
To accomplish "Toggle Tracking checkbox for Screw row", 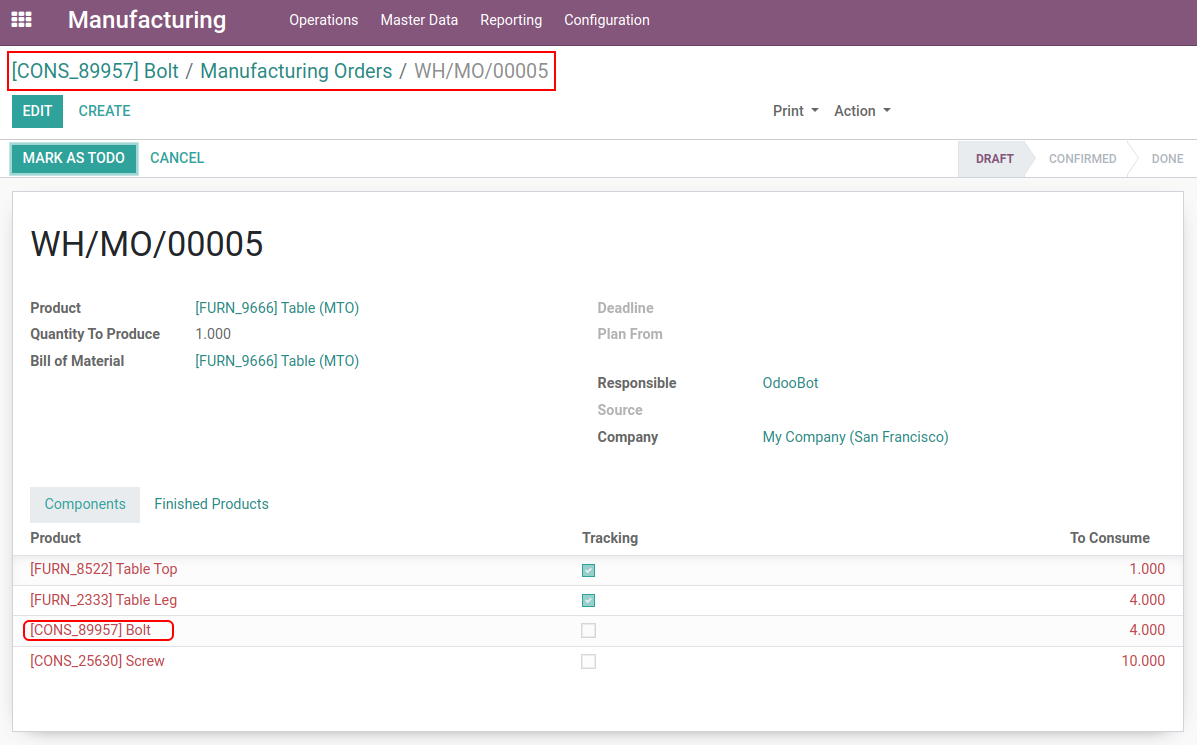I will point(588,662).
